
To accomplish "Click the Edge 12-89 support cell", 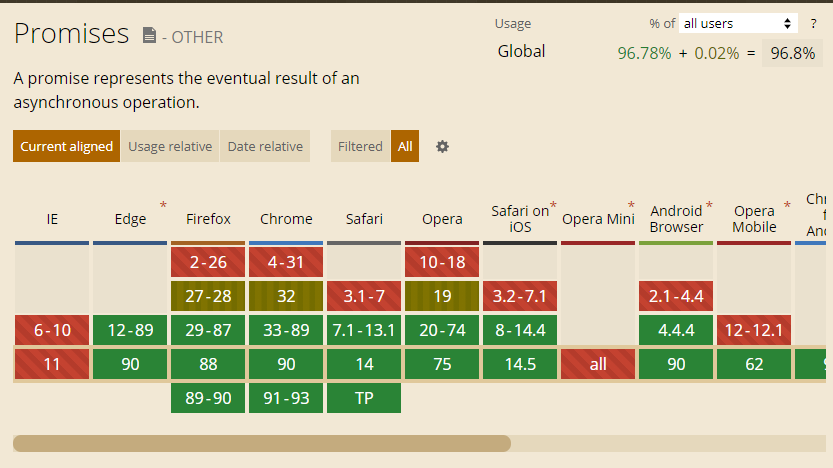I will (130, 330).
